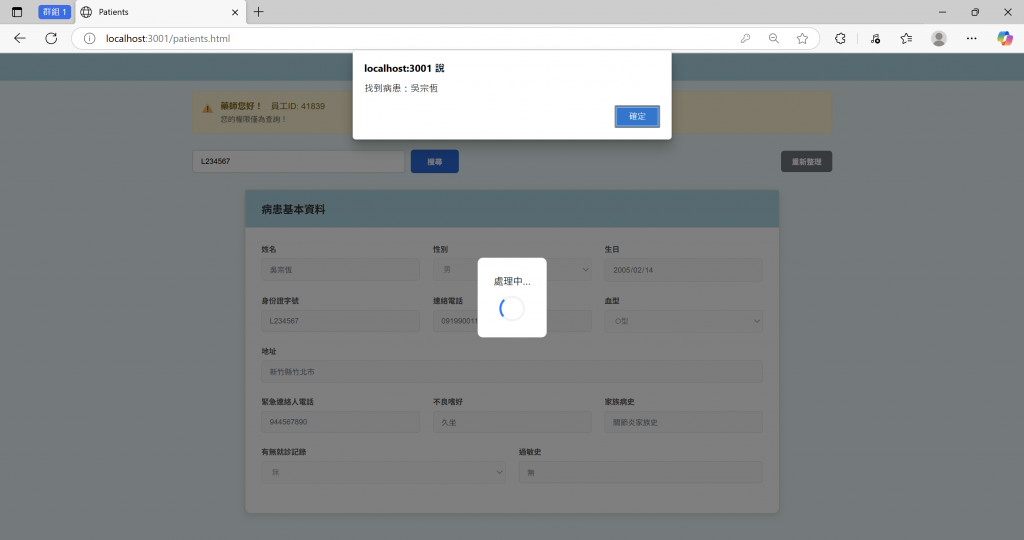1024x540 pixels.
Task: Open the 有無就診記錄 dropdown
Action: 383,472
